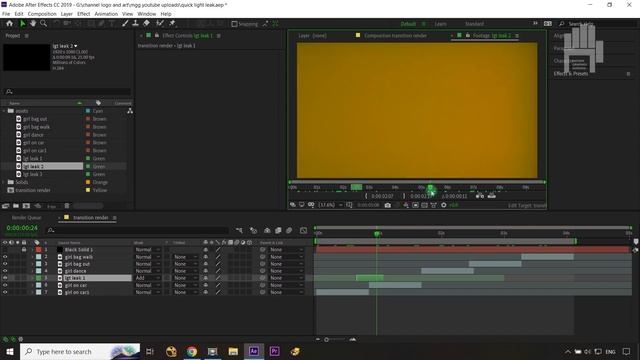Select the Puppet Pin tool

pos(172,24)
